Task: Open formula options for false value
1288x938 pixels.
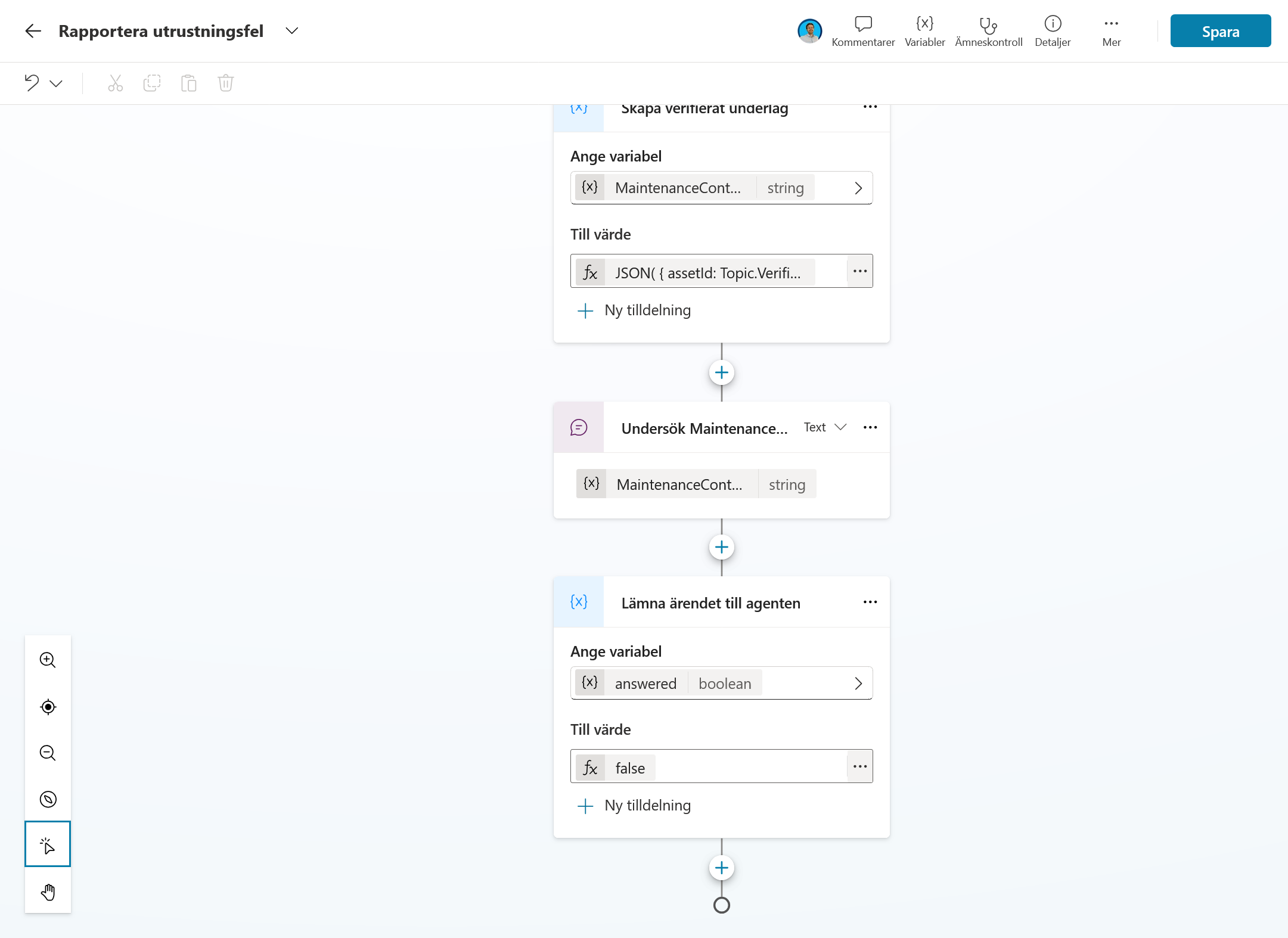Action: click(859, 766)
